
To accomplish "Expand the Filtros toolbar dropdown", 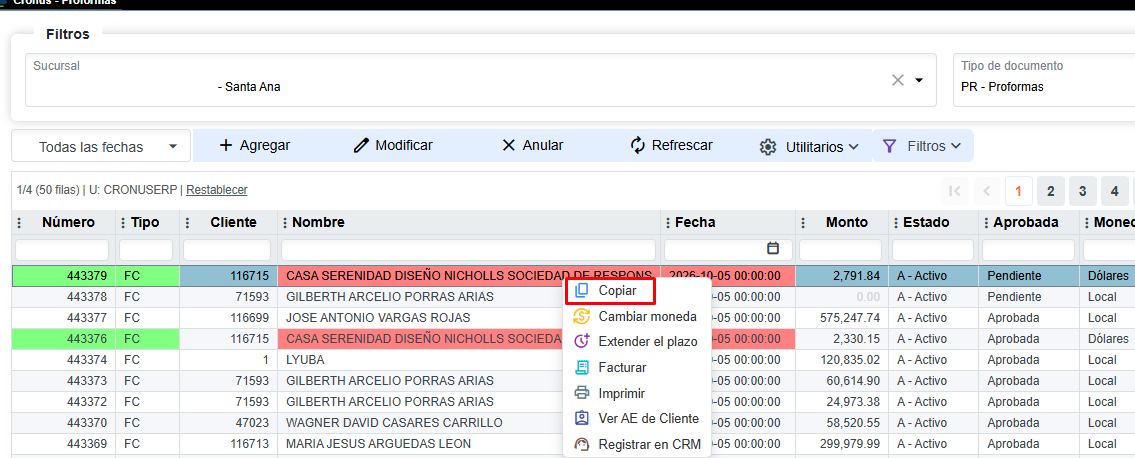I will click(x=923, y=146).
